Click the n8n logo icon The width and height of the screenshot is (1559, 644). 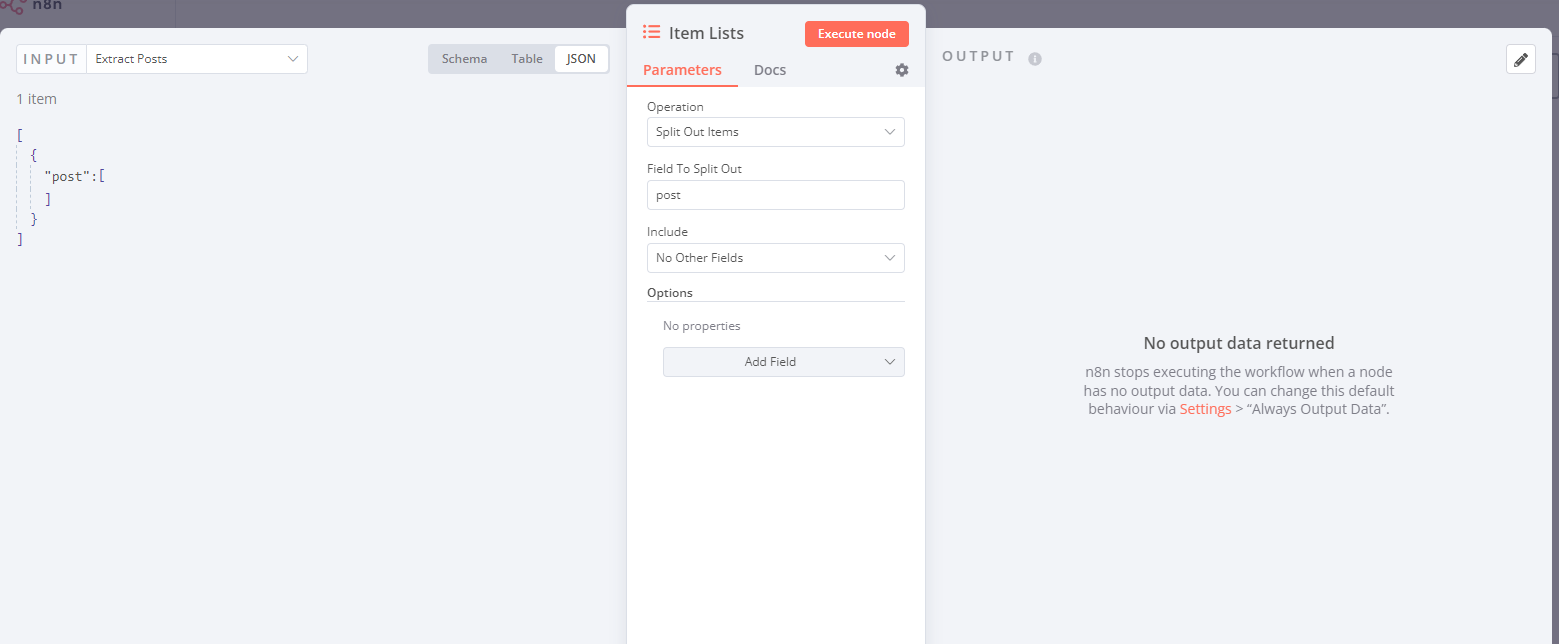point(13,6)
